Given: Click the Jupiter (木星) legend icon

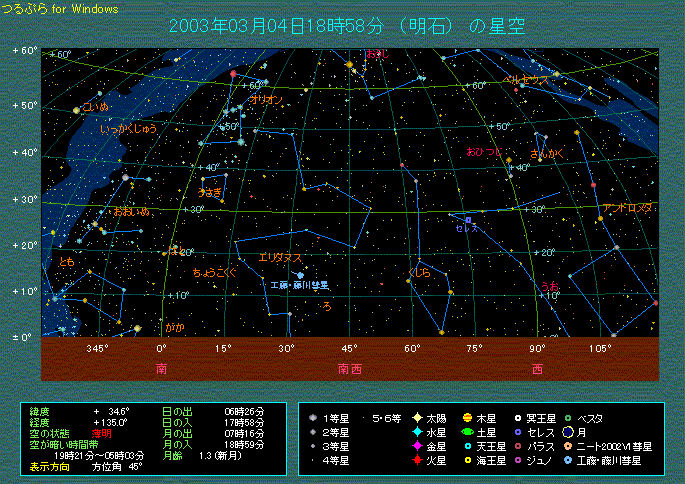Looking at the screenshot, I should [467, 418].
